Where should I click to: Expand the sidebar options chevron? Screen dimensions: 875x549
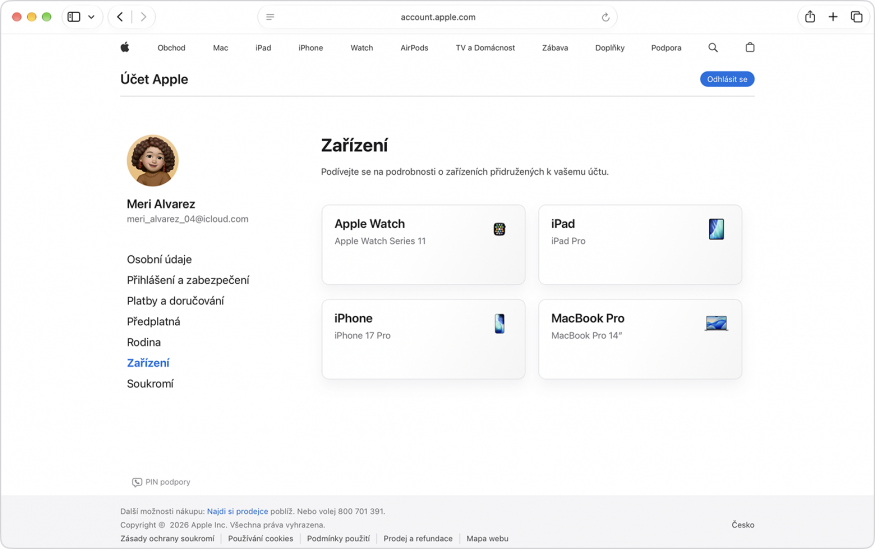[x=91, y=17]
